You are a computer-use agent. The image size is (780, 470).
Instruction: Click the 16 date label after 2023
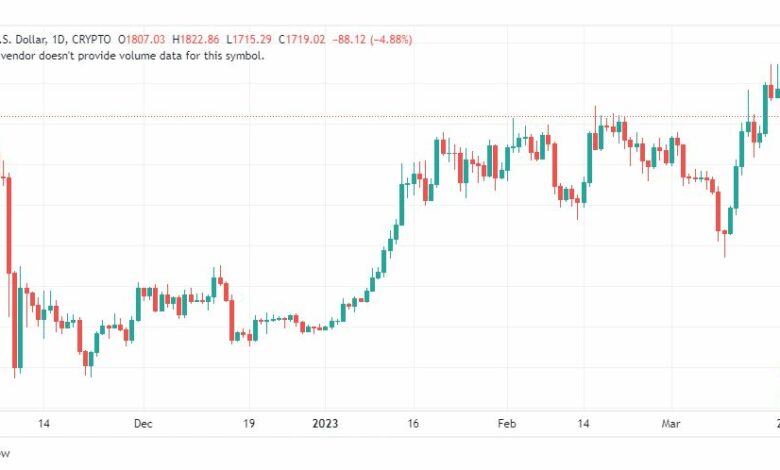click(413, 424)
